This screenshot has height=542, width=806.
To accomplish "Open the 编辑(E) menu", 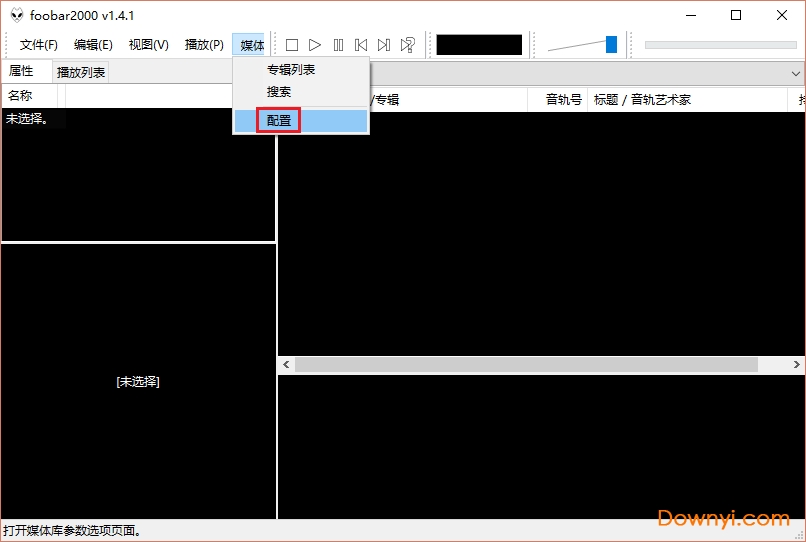I will point(93,45).
